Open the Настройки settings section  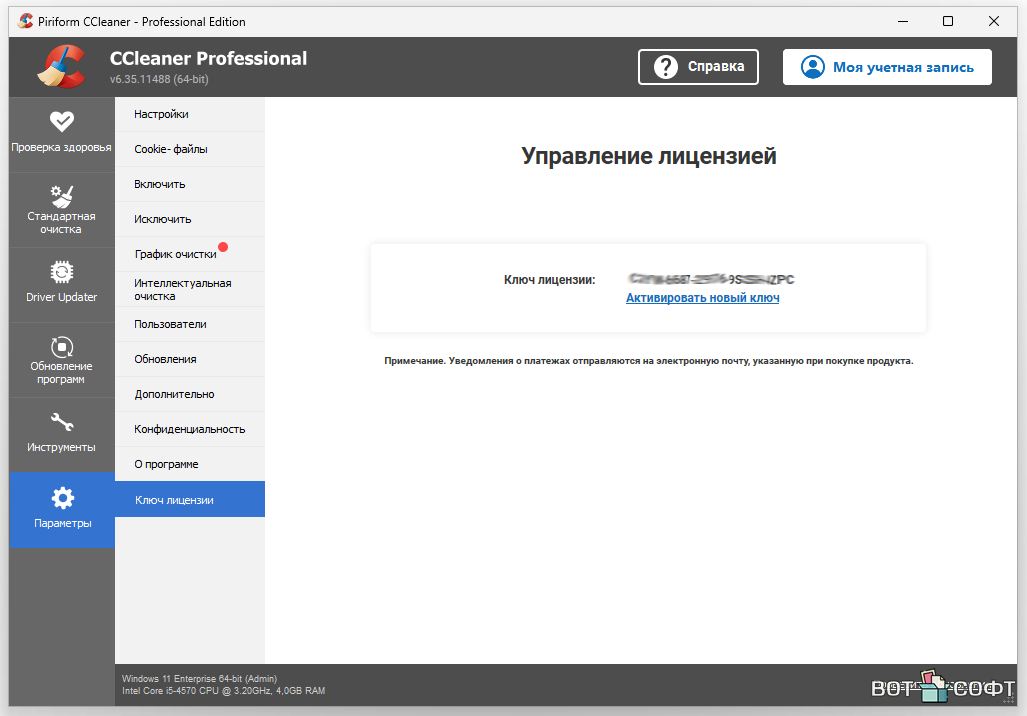(x=190, y=114)
